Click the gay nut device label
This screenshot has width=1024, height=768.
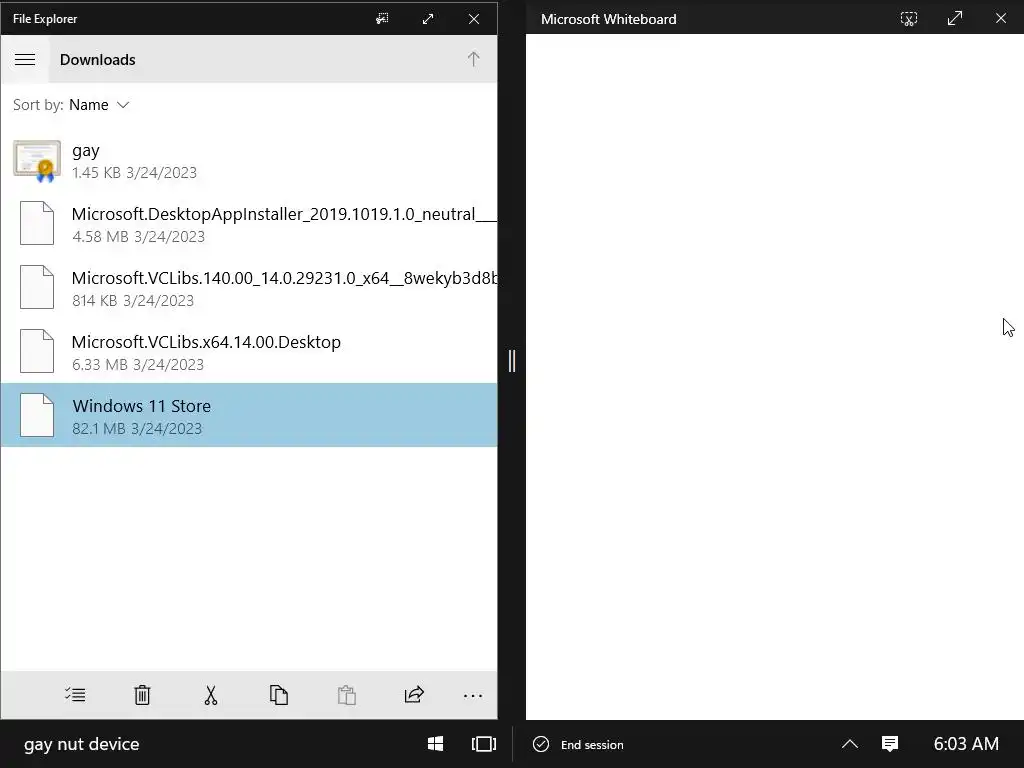pyautogui.click(x=82, y=744)
